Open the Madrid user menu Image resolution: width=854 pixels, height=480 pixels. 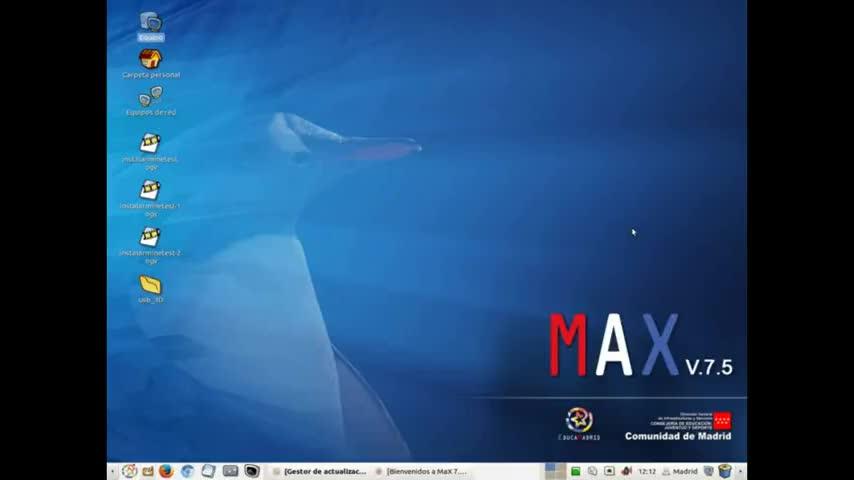680,472
